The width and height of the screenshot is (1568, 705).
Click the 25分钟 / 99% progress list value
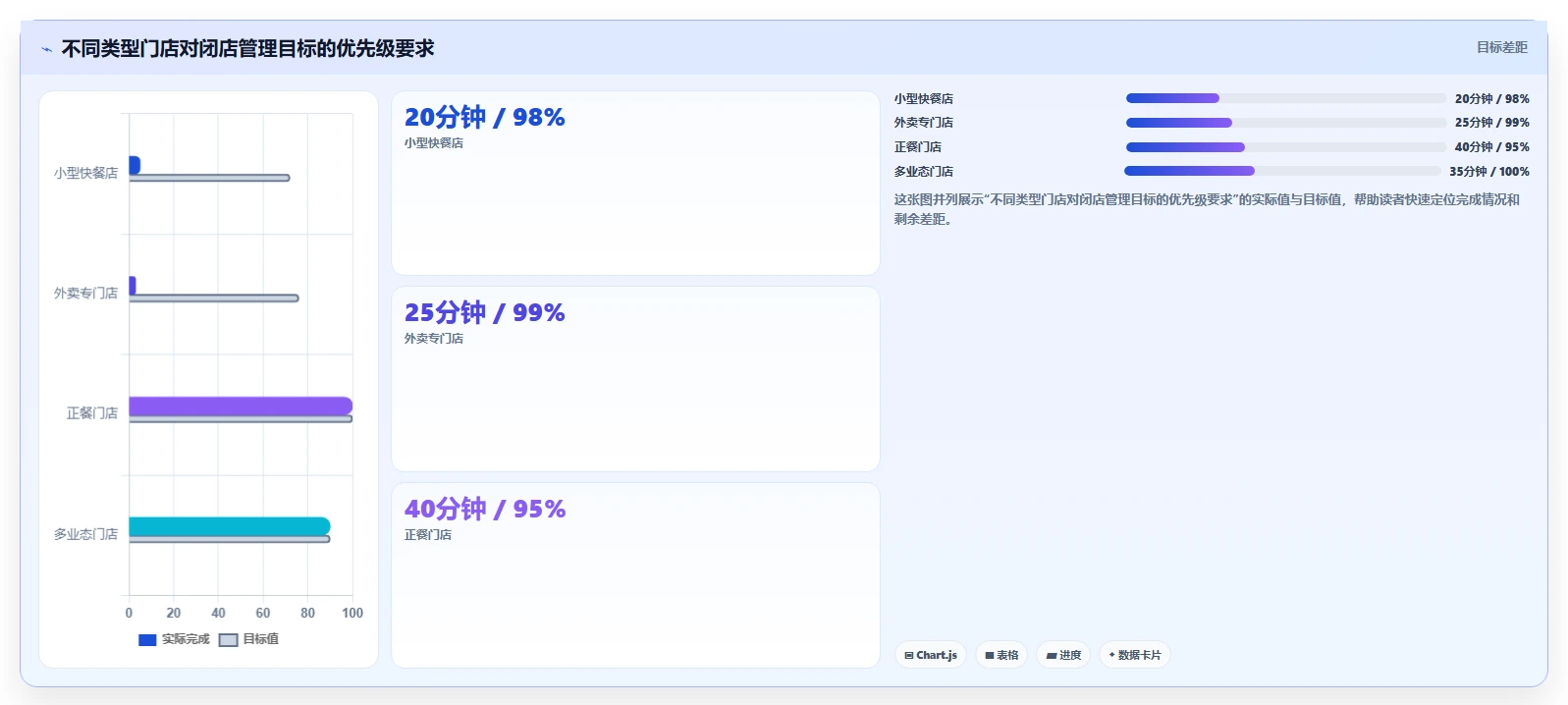point(1492,123)
